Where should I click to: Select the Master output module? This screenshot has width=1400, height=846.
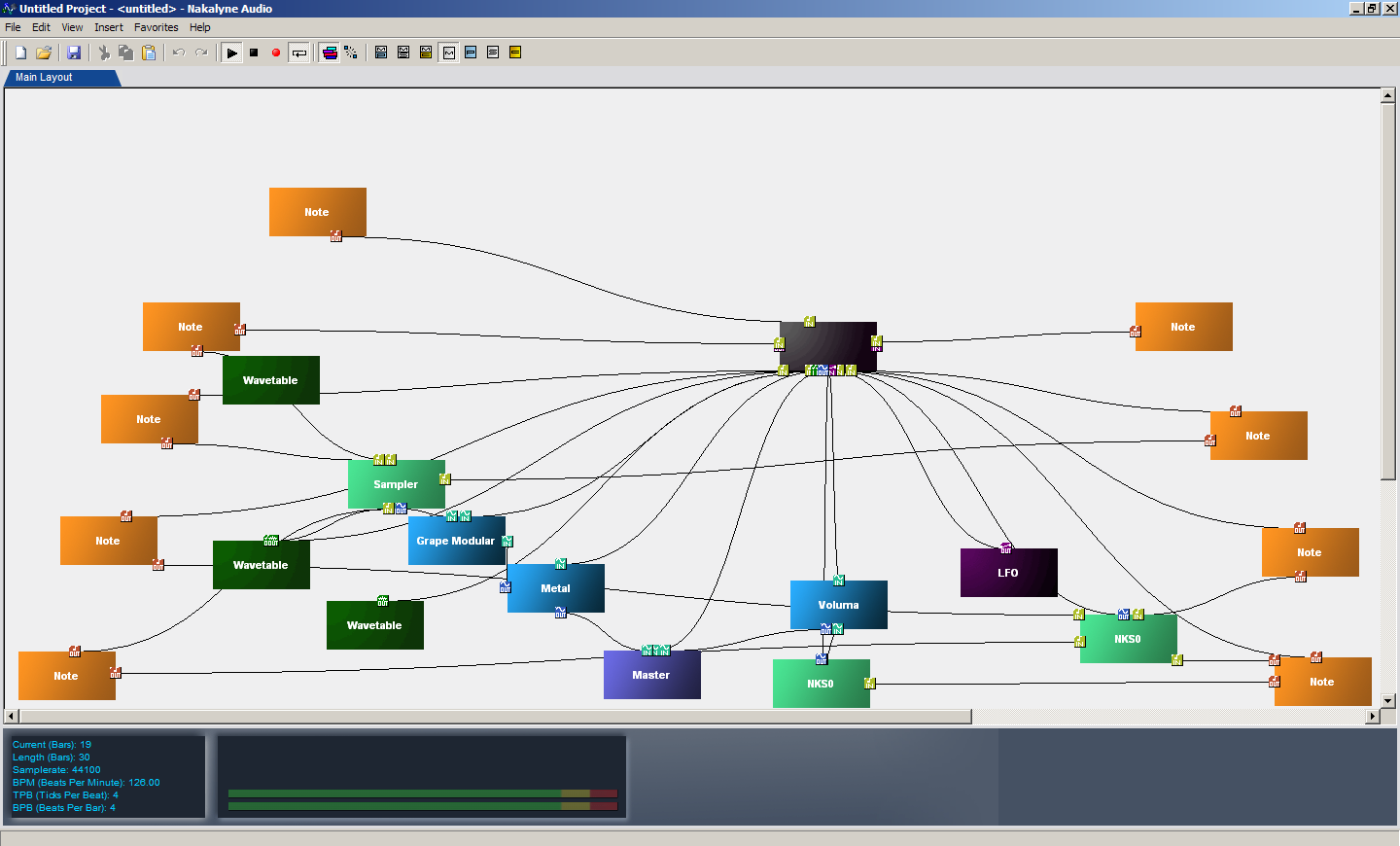(x=652, y=675)
